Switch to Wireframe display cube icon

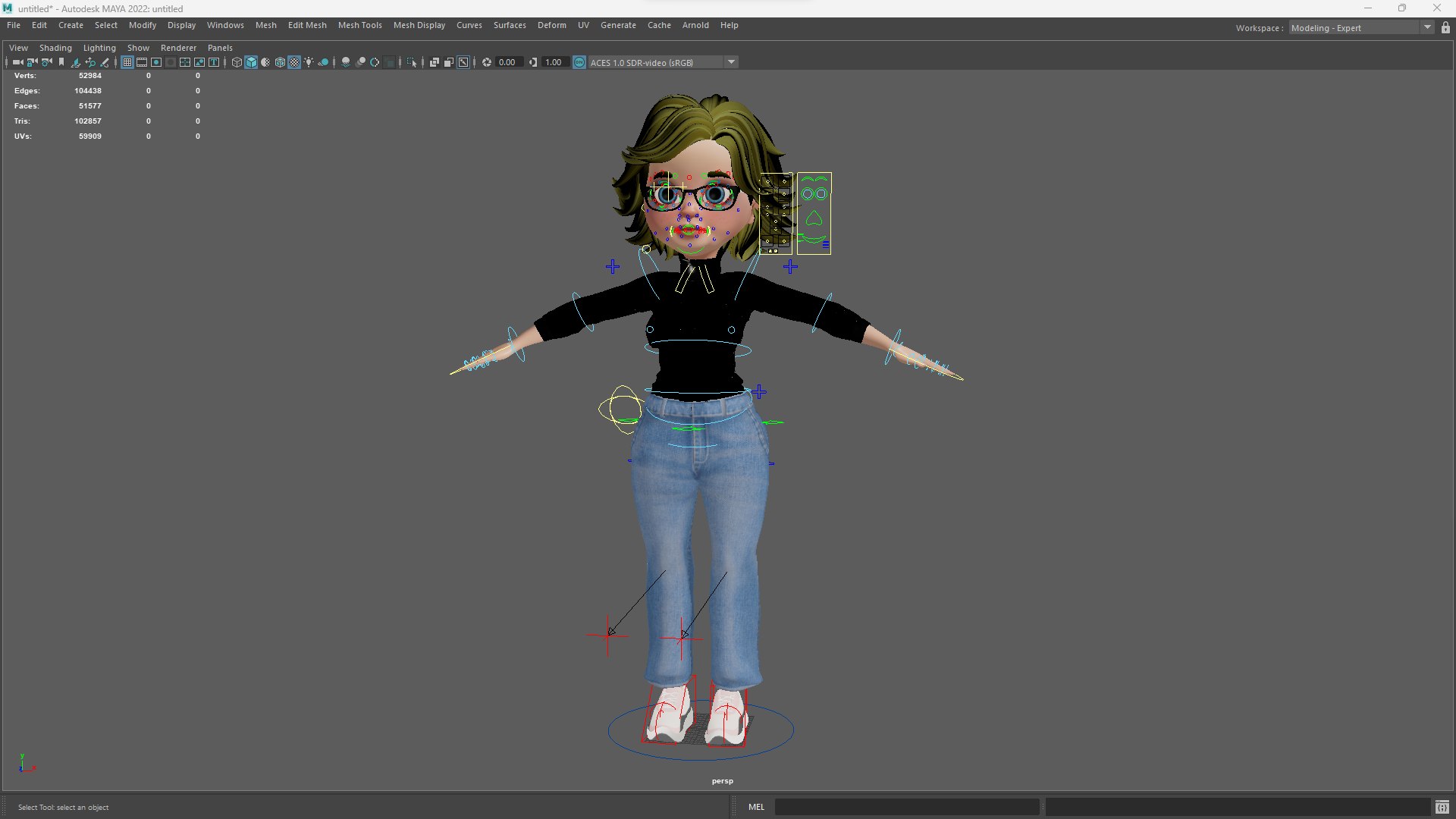pos(237,62)
